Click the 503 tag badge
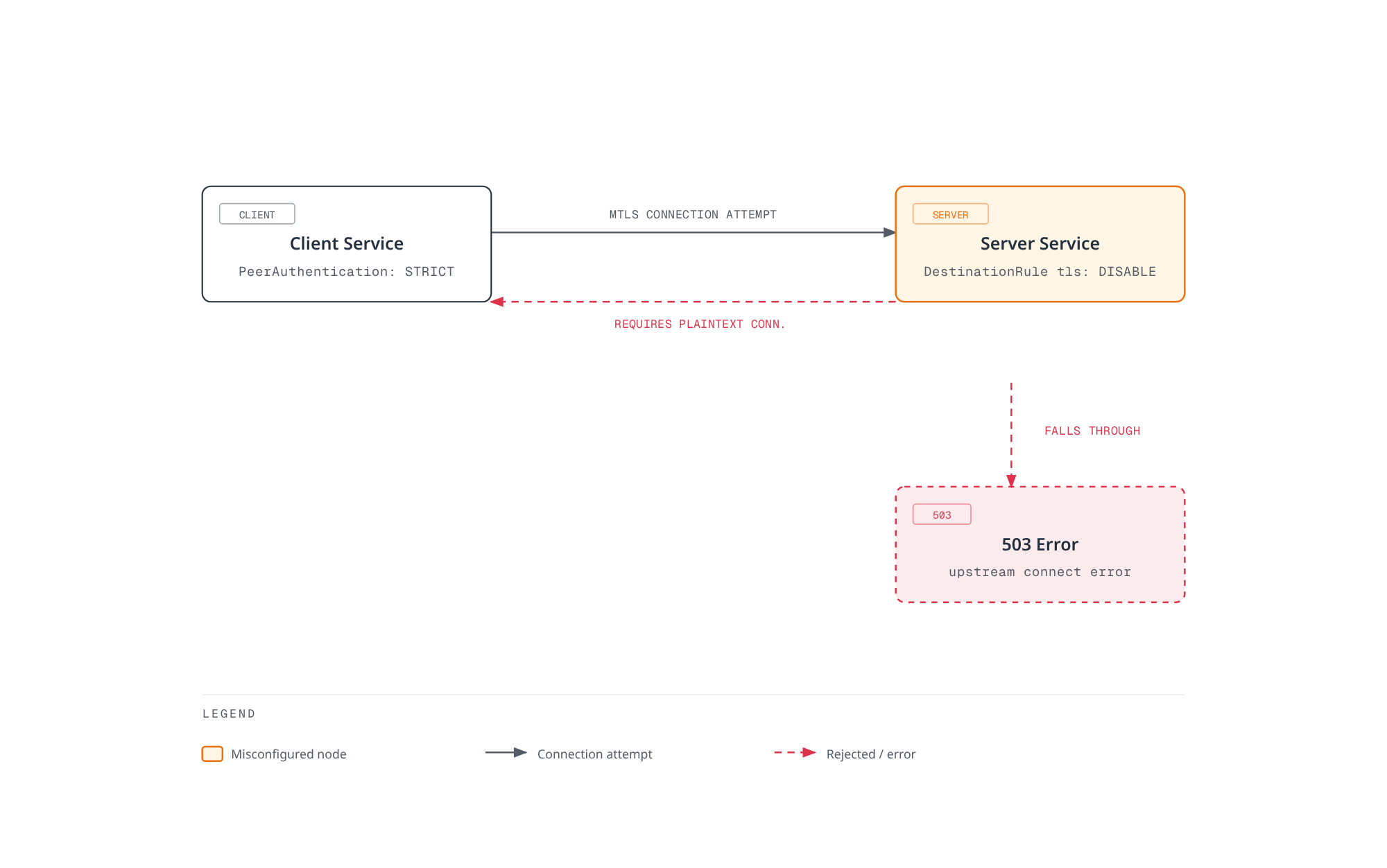 [942, 514]
